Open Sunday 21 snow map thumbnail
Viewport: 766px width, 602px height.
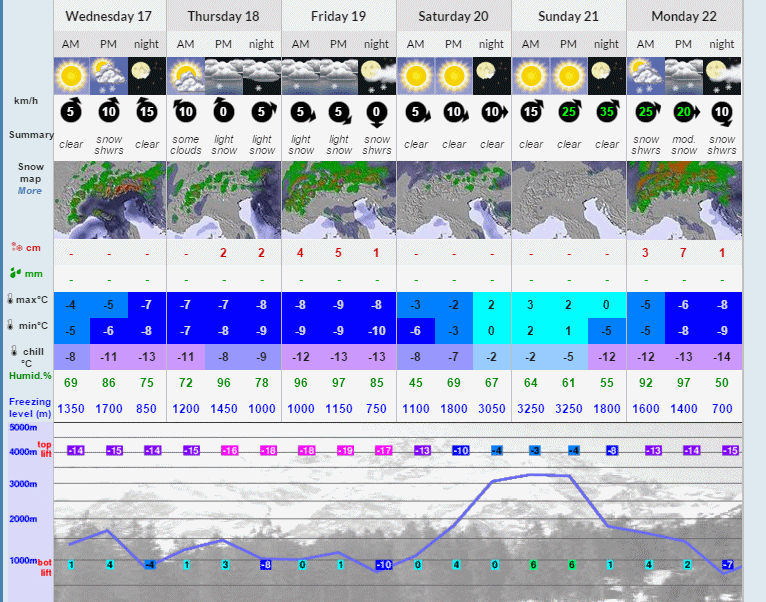[569, 200]
